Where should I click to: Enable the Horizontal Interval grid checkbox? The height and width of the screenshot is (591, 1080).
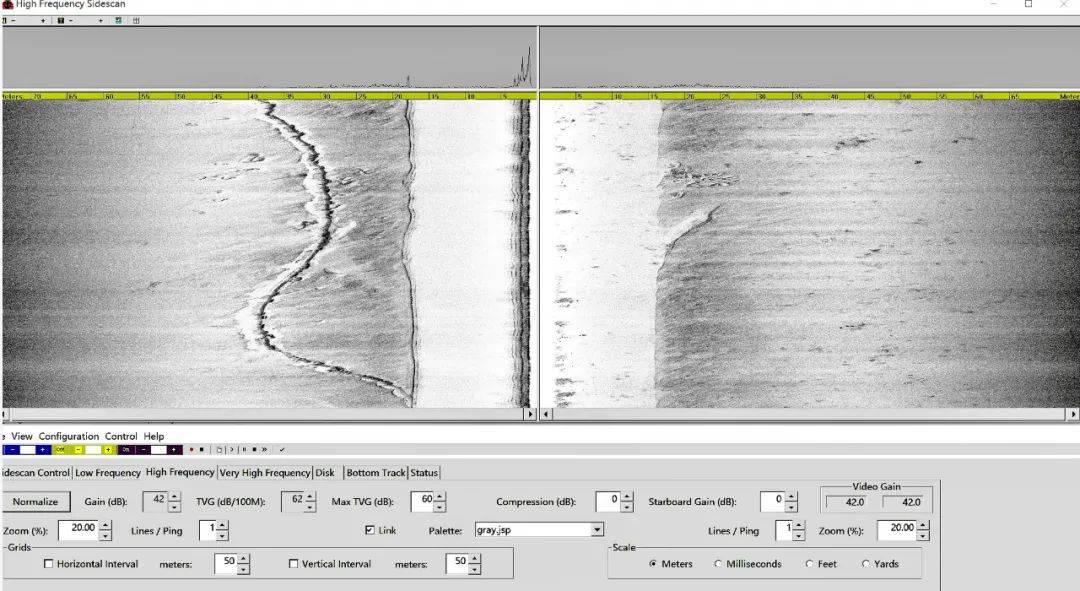point(49,564)
